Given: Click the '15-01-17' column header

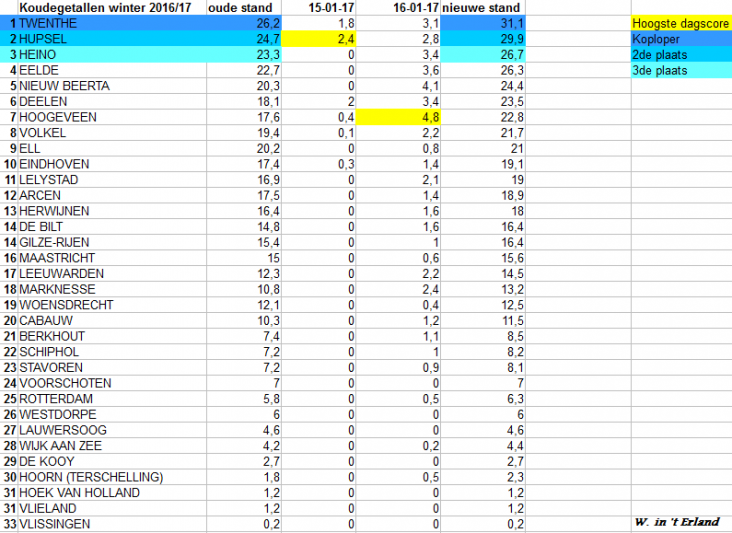Looking at the screenshot, I should (318, 7).
